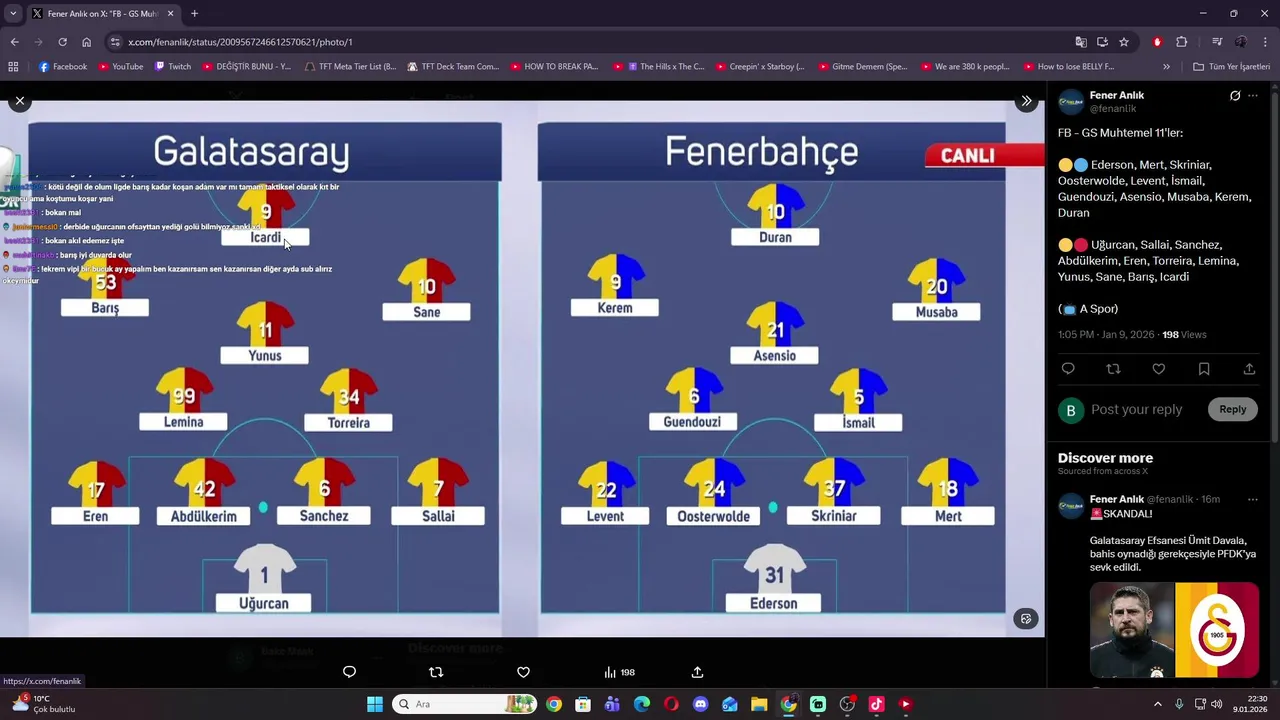The width and height of the screenshot is (1280, 720).
Task: Open the red ad blocker extension
Action: 1157,42
